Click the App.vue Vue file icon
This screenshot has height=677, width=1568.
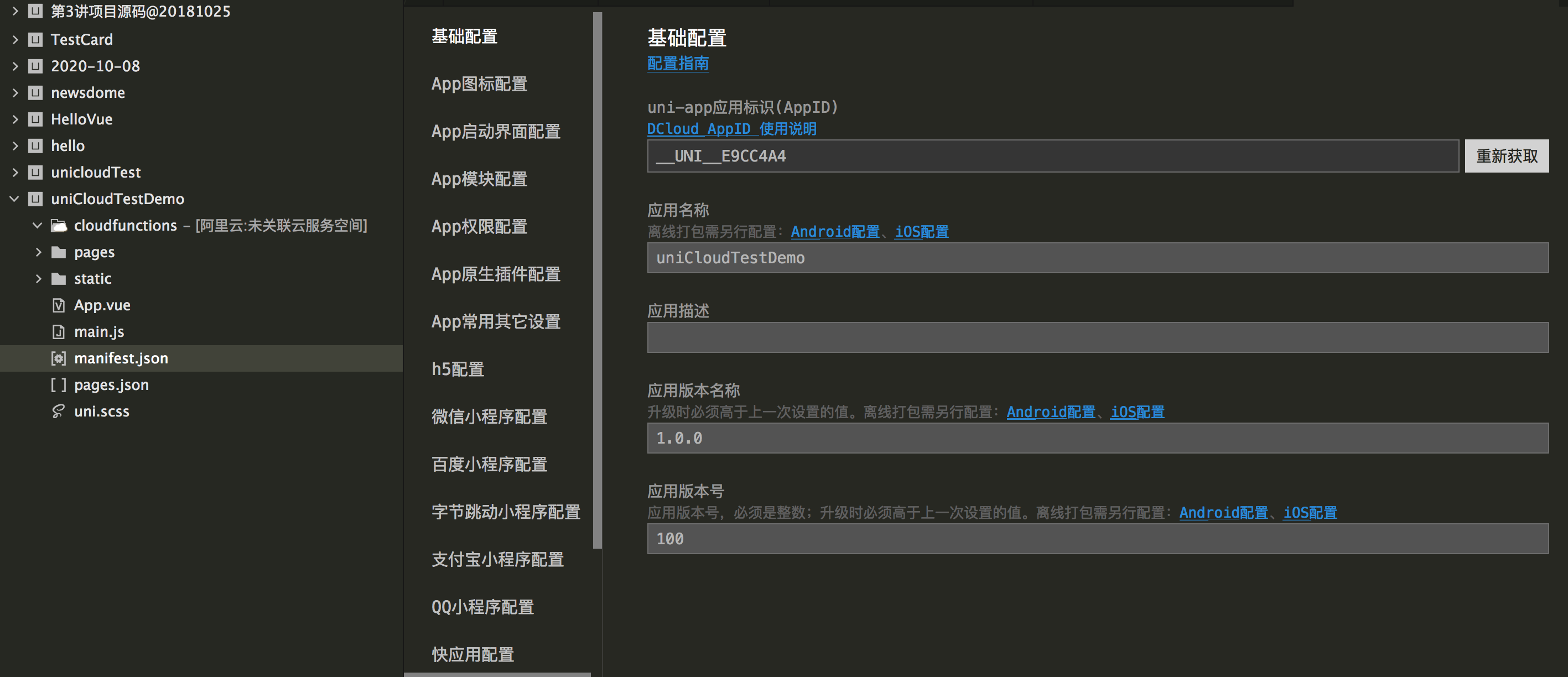[x=58, y=305]
